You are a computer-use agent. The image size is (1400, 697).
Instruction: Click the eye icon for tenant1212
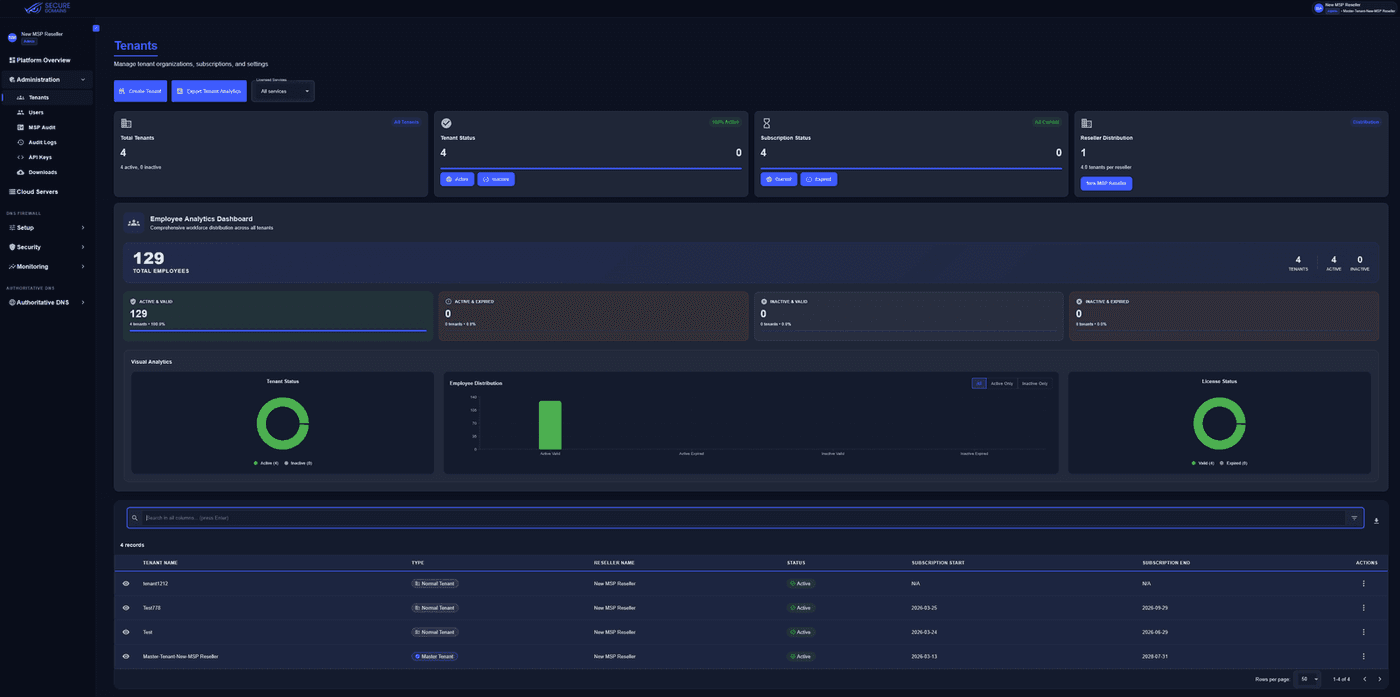pyautogui.click(x=126, y=583)
